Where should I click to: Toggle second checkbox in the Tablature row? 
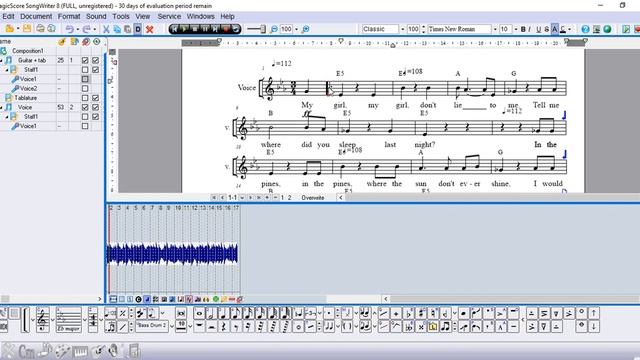[96, 98]
